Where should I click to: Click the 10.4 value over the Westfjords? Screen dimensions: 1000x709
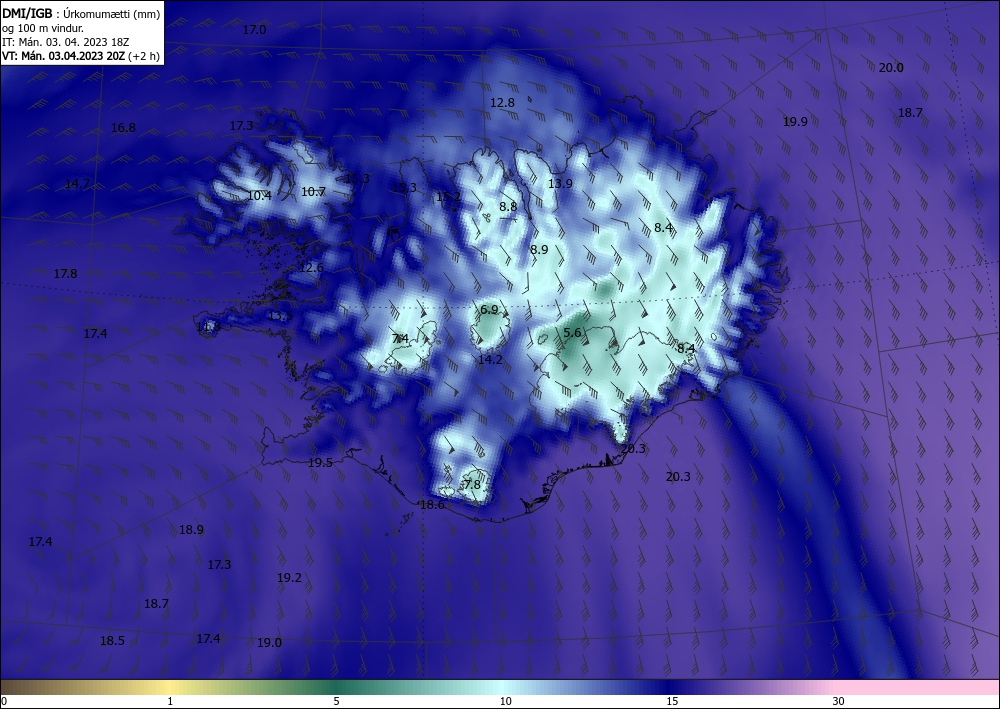[x=260, y=196]
